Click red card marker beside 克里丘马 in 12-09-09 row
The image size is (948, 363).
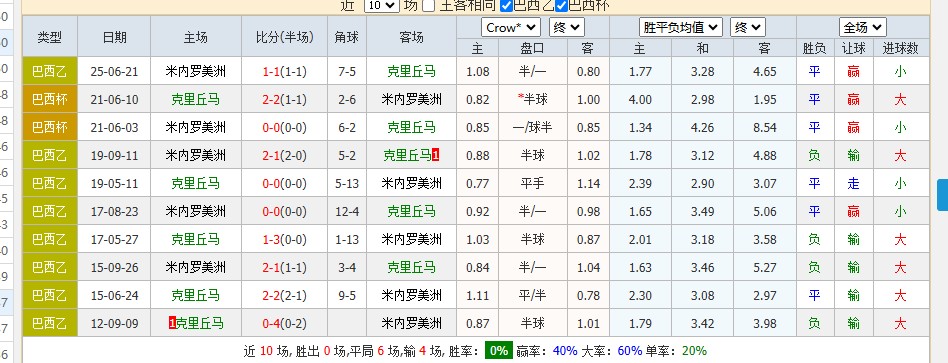[x=172, y=323]
